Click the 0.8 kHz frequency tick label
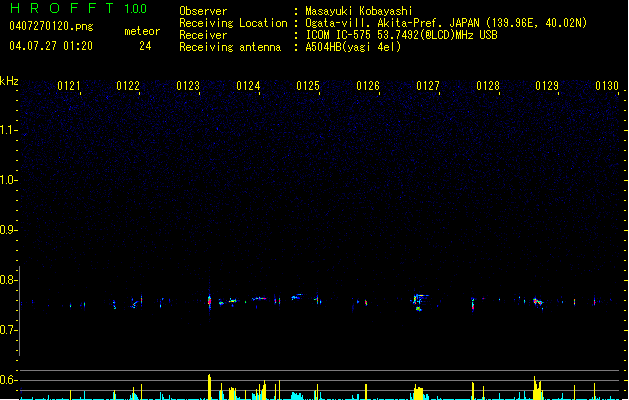The width and height of the screenshot is (629, 400). coord(8,280)
